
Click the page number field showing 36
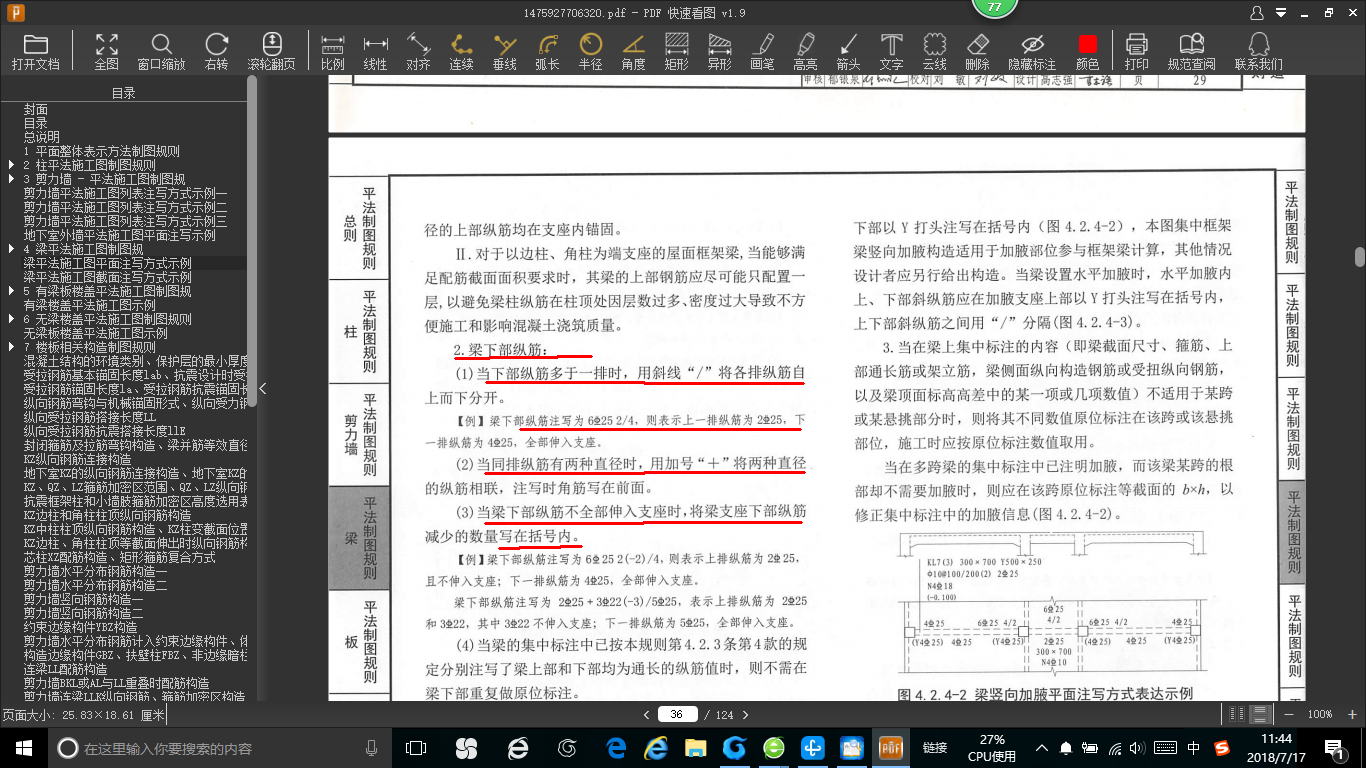coord(677,714)
